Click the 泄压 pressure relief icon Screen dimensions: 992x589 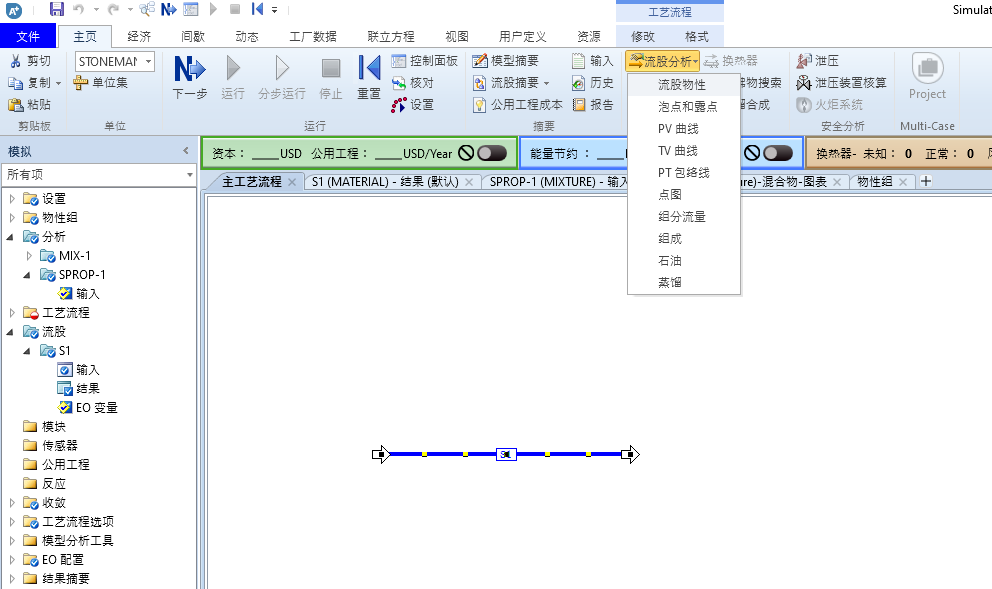click(x=804, y=61)
